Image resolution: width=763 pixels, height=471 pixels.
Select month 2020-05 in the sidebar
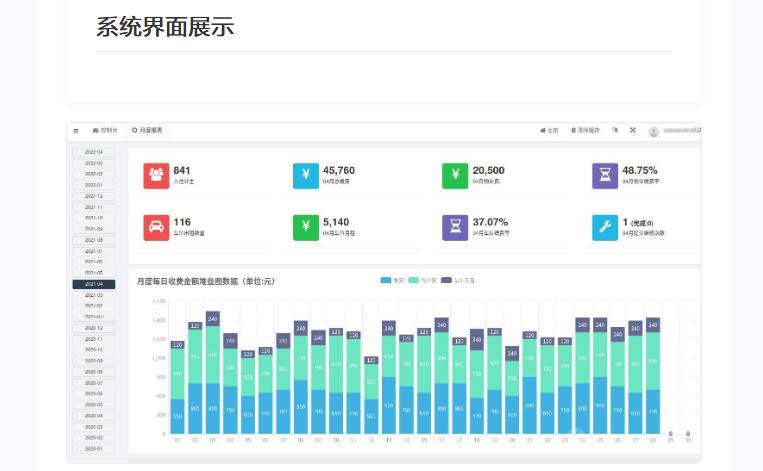94,405
